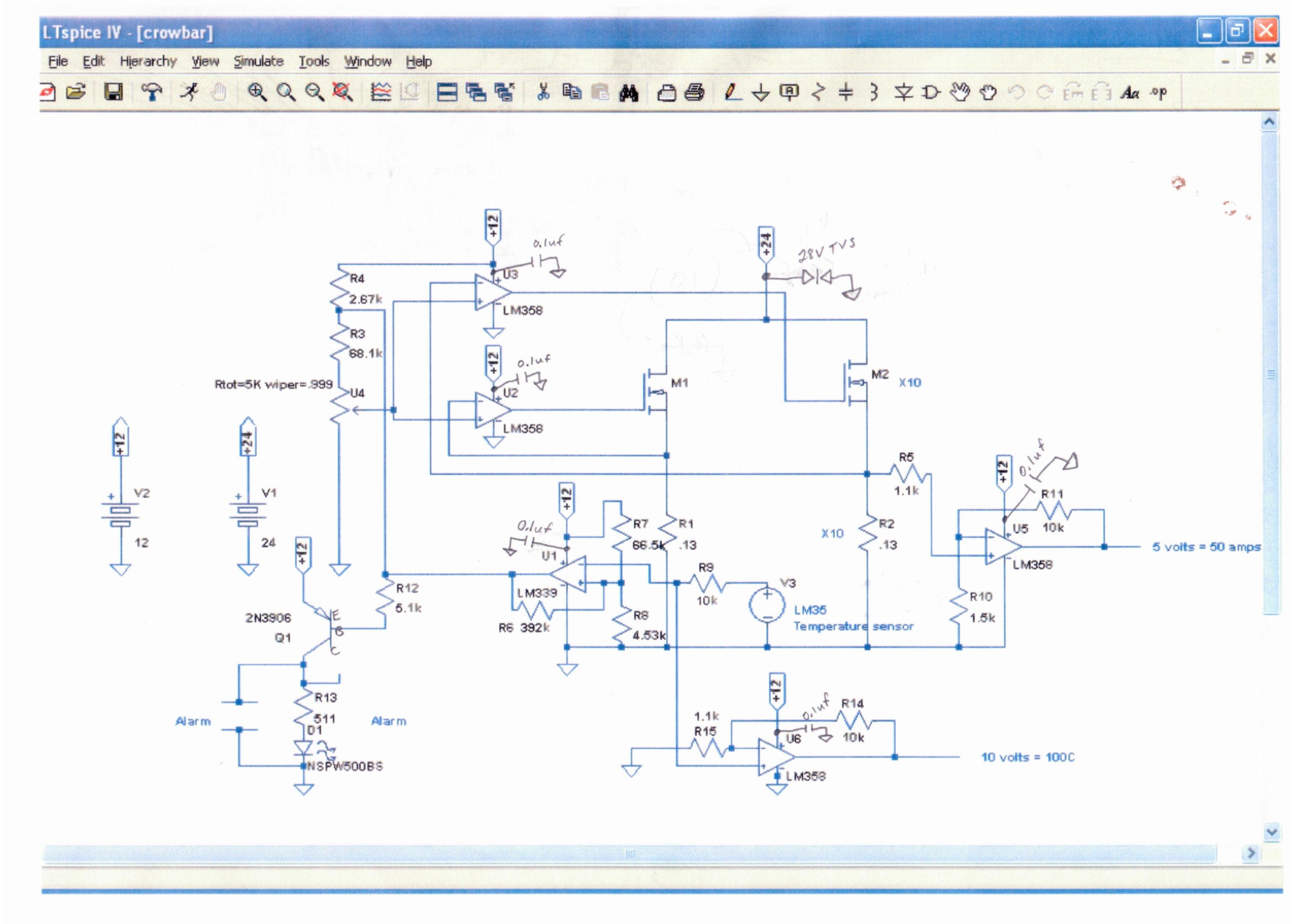Click the 'Rtot=5K wiper=.999' text
The width and height of the screenshot is (1291, 924).
pos(273,384)
